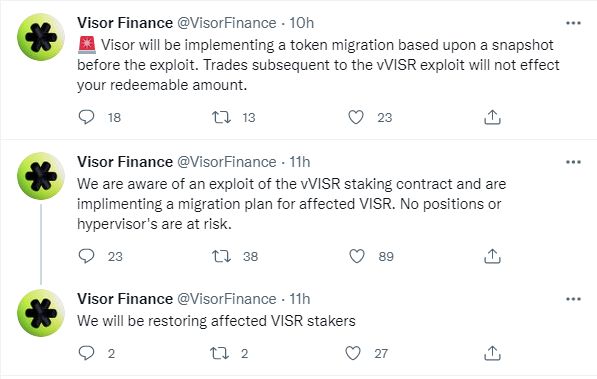The height and width of the screenshot is (379, 597).
Task: Open Visor Finance profile from first tweet name
Action: 125,23
